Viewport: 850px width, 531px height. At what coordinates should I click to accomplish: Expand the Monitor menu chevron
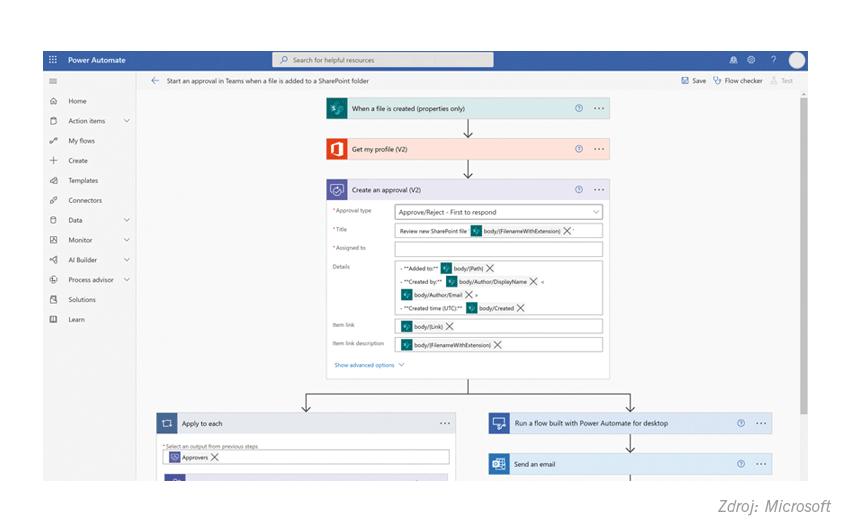pos(126,240)
